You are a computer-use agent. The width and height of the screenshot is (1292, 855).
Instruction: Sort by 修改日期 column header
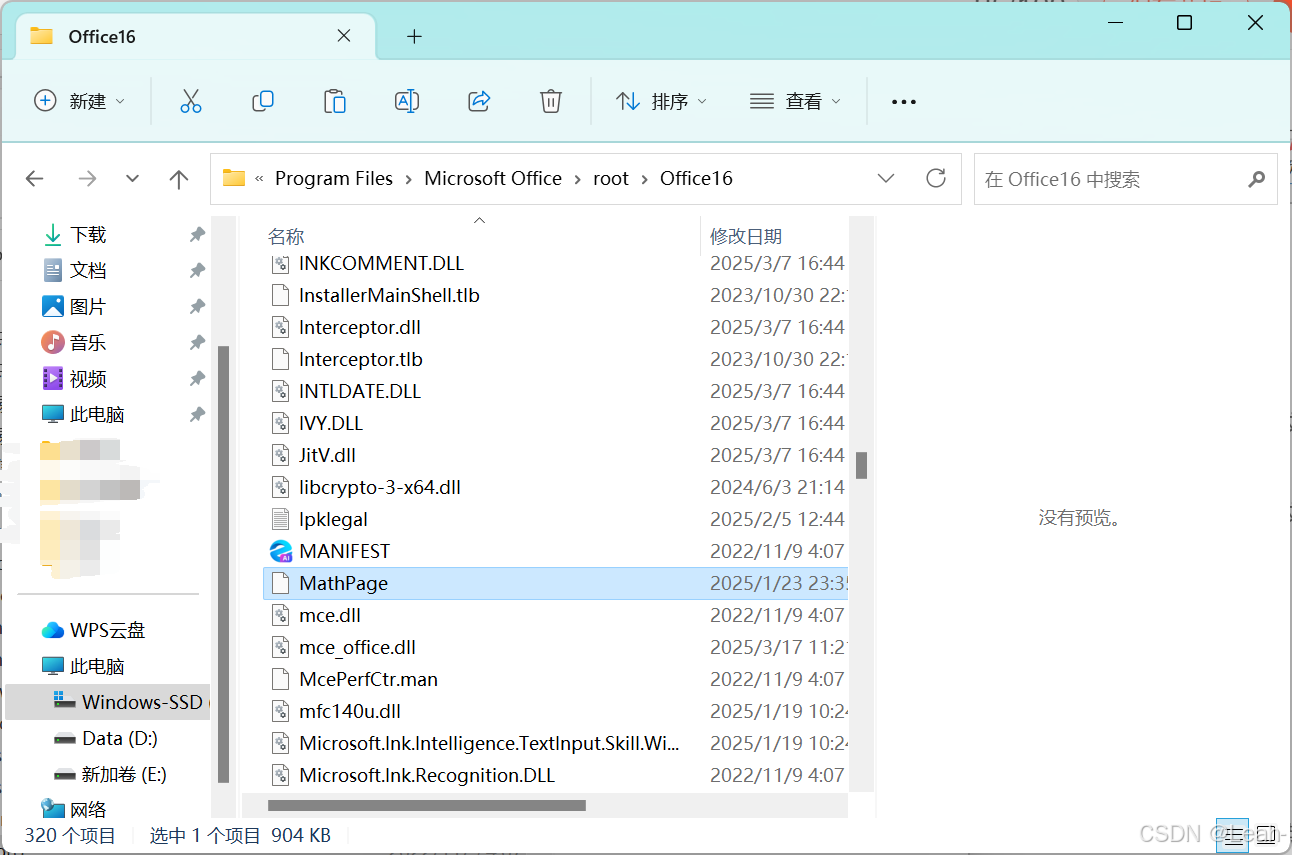(x=746, y=236)
